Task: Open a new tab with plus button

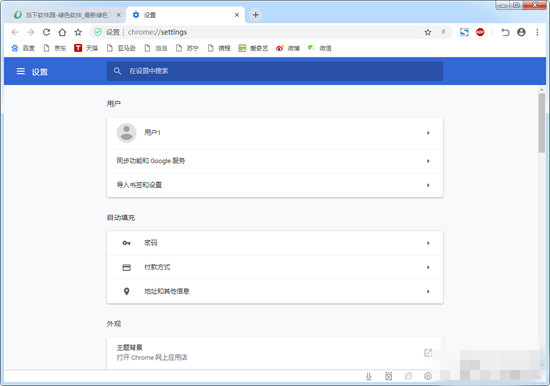Action: (x=256, y=15)
